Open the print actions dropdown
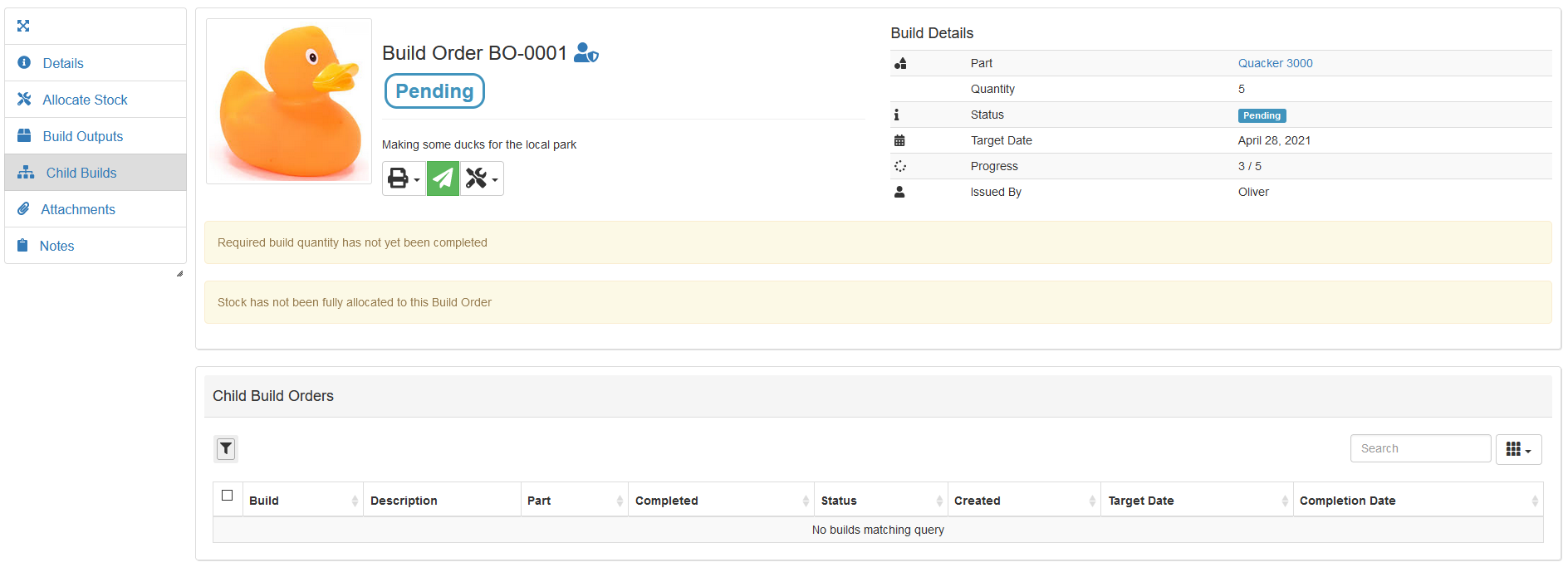The height and width of the screenshot is (572, 1568). tap(404, 178)
